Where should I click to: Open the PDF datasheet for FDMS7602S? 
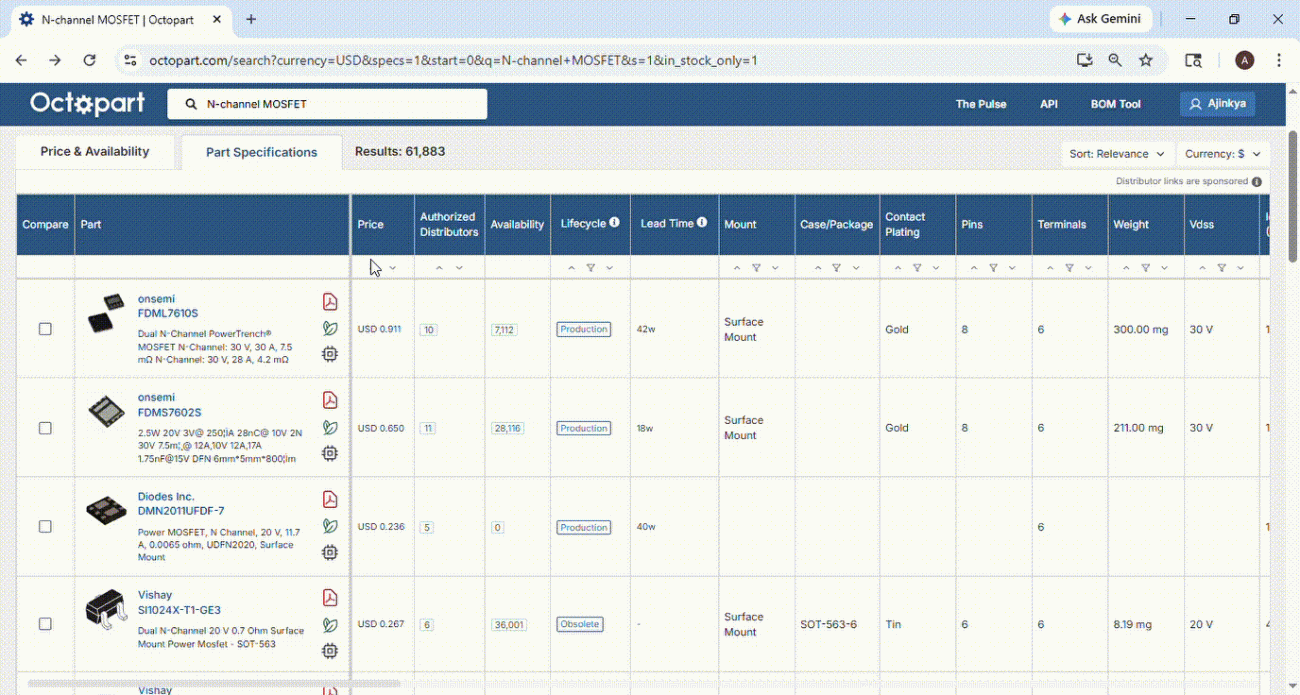329,400
